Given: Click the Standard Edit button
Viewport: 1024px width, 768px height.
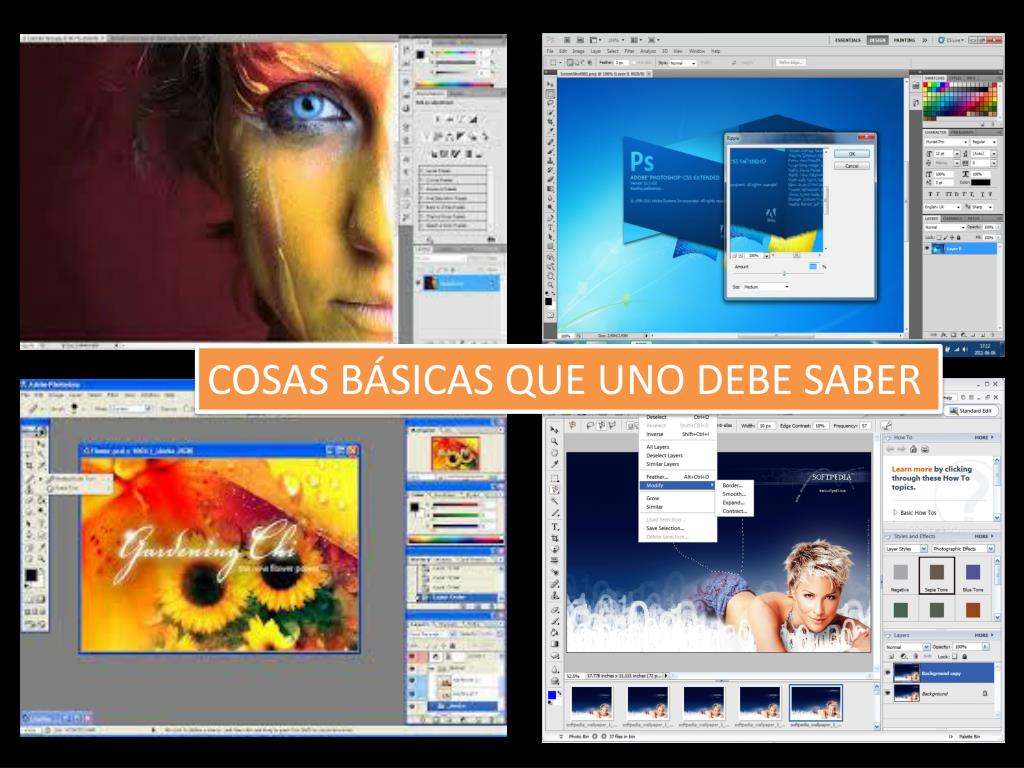Looking at the screenshot, I should pos(970,411).
